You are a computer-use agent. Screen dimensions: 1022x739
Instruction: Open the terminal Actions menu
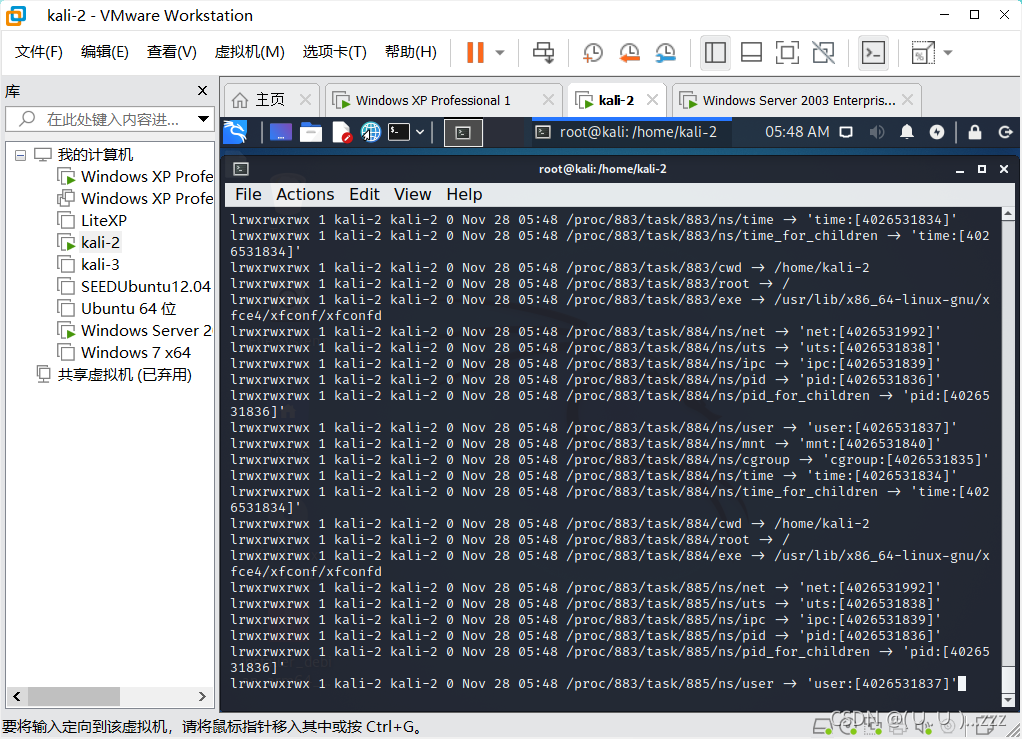tap(305, 194)
